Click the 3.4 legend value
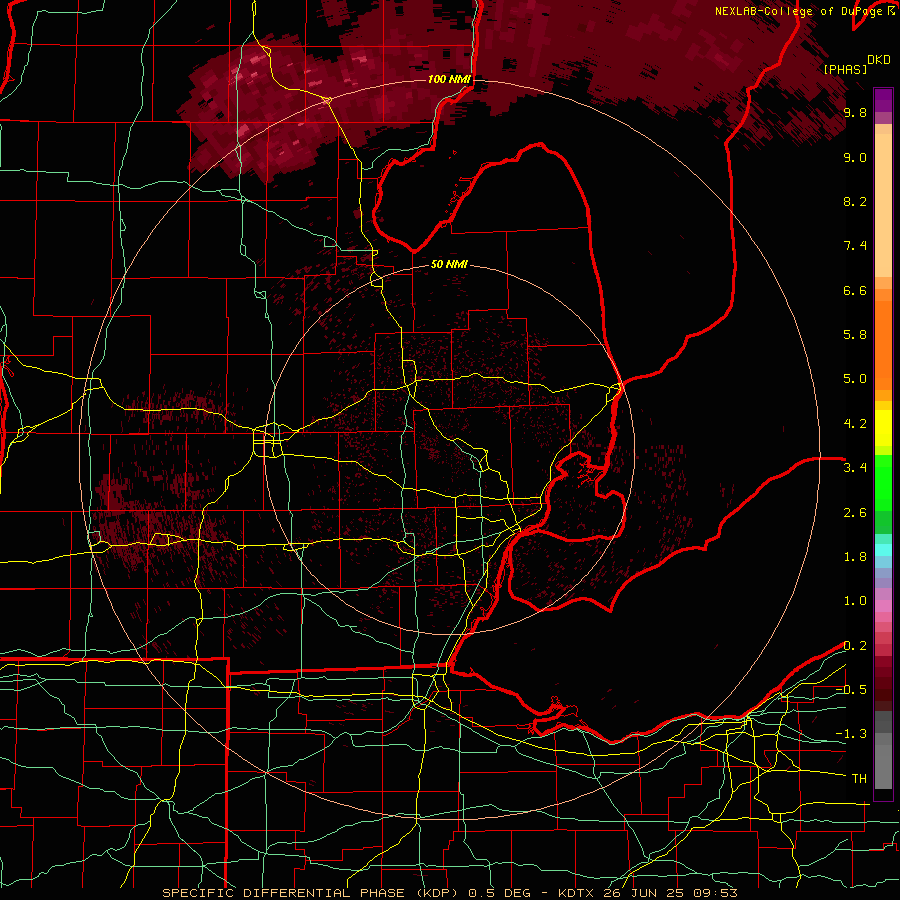 855,468
